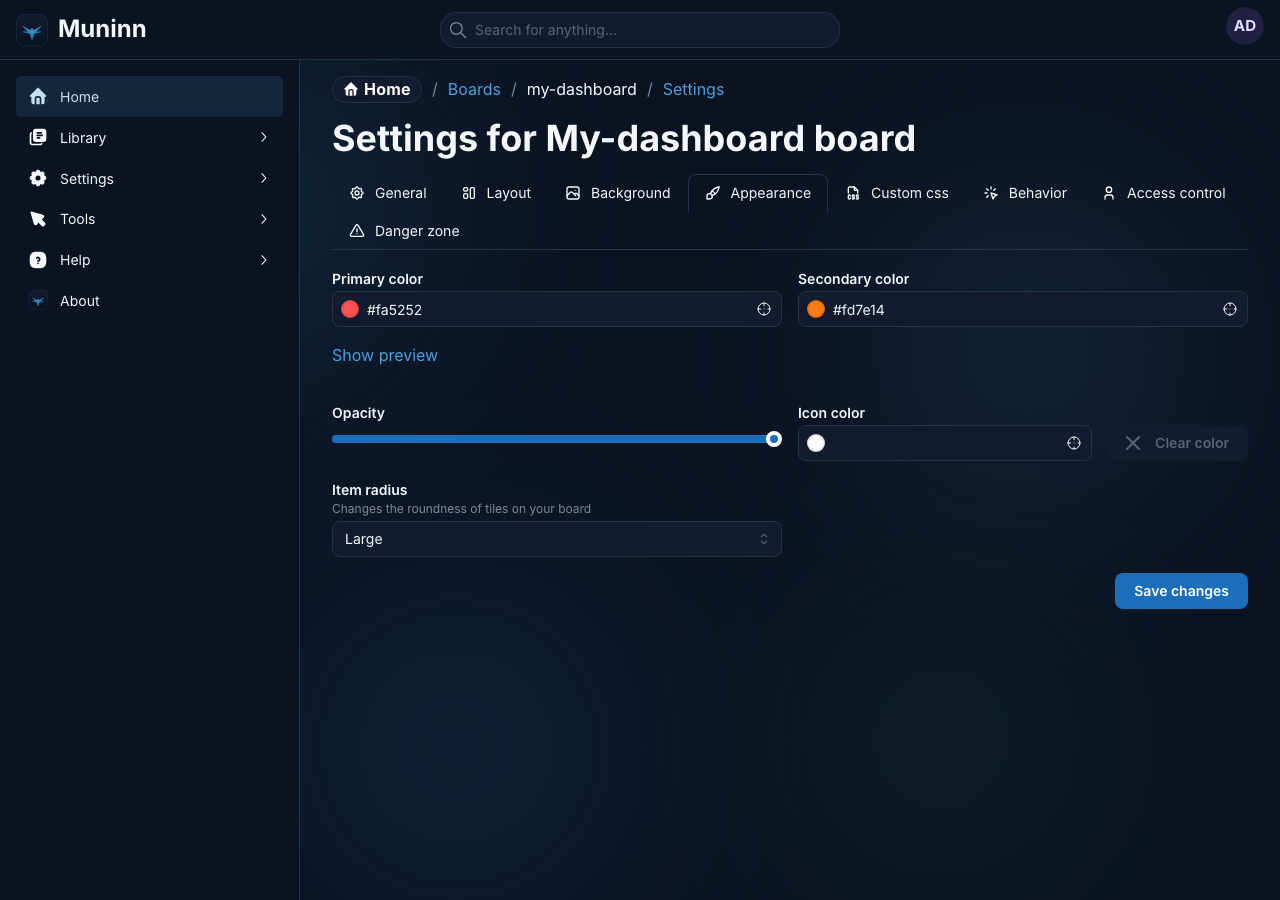Click the primary color eyedropper picker icon
The image size is (1280, 900).
point(764,309)
